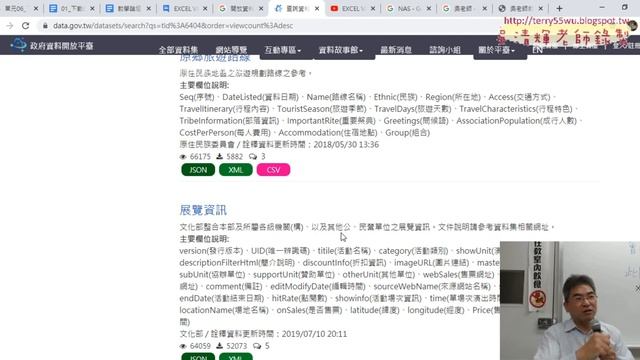
Task: Click the browser forward arrow icon
Action: [x=10, y=26]
